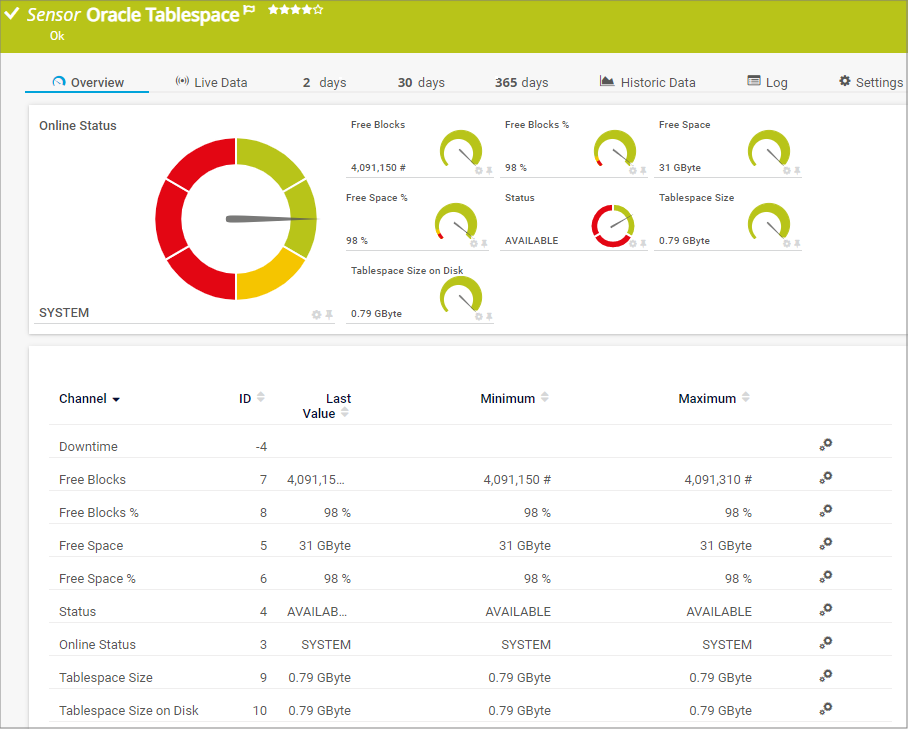The width and height of the screenshot is (908, 729).
Task: Click the Status donut gauge
Action: coord(612,225)
